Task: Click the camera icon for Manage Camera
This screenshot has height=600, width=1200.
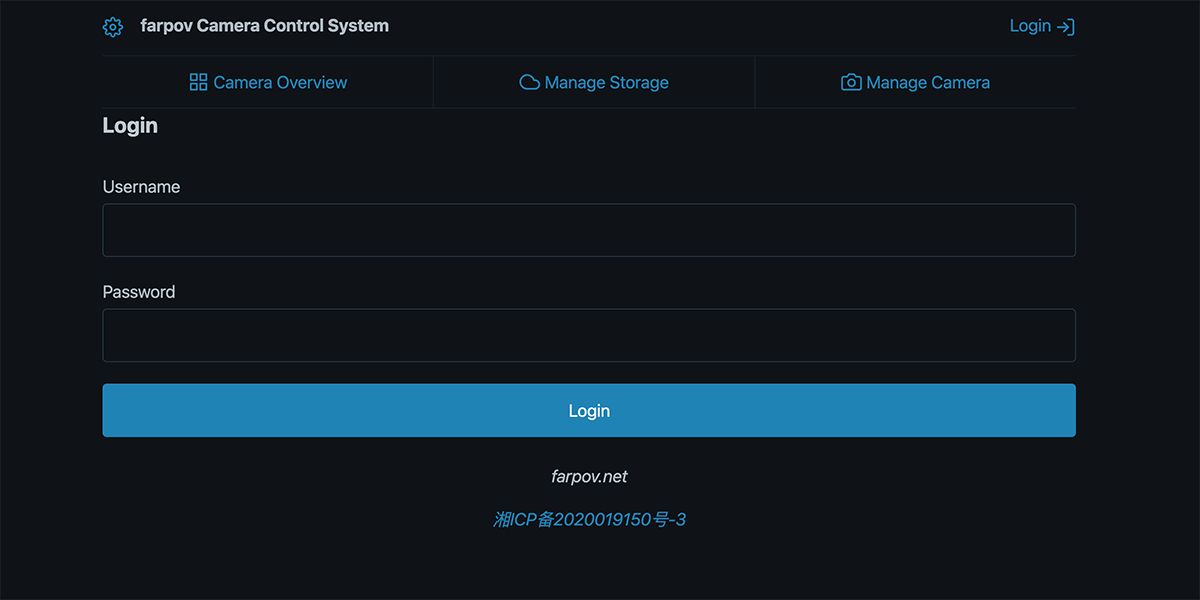Action: (851, 82)
